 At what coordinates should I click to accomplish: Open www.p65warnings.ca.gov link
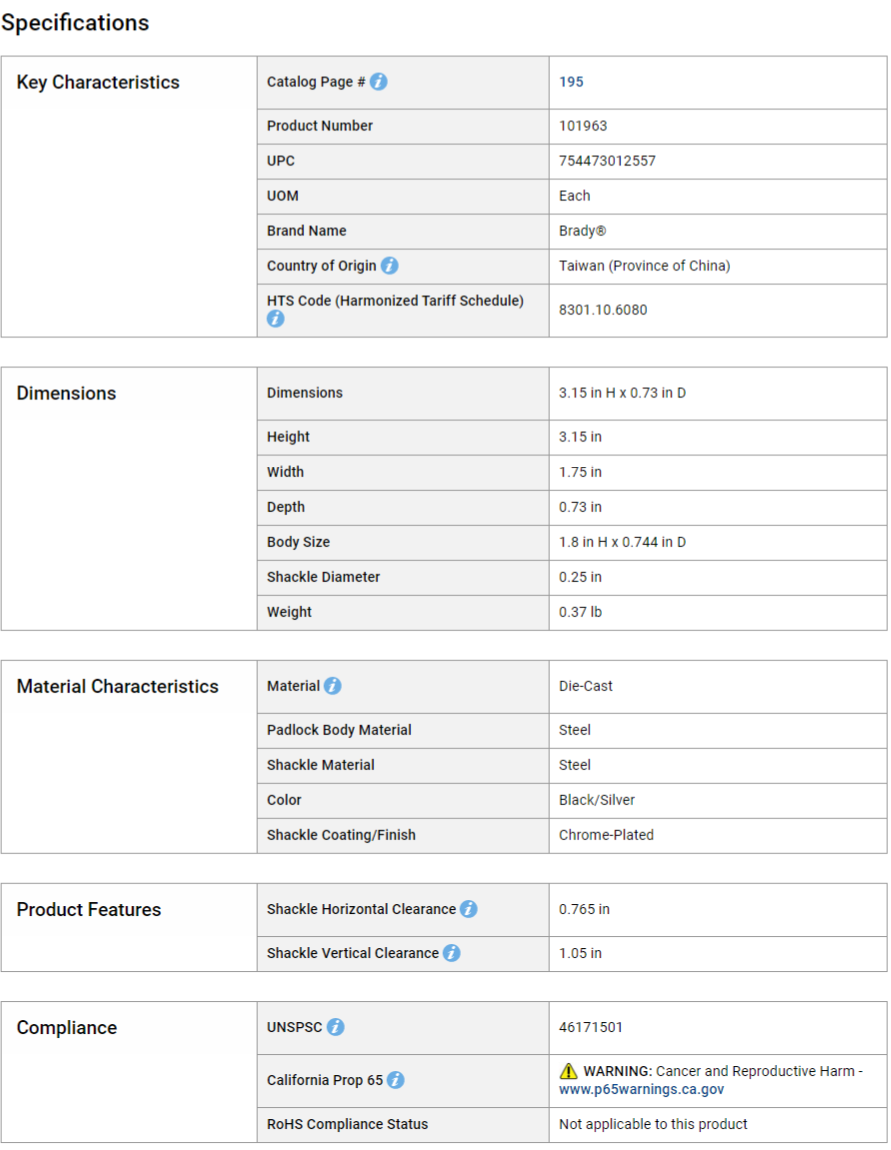pyautogui.click(x=641, y=1089)
